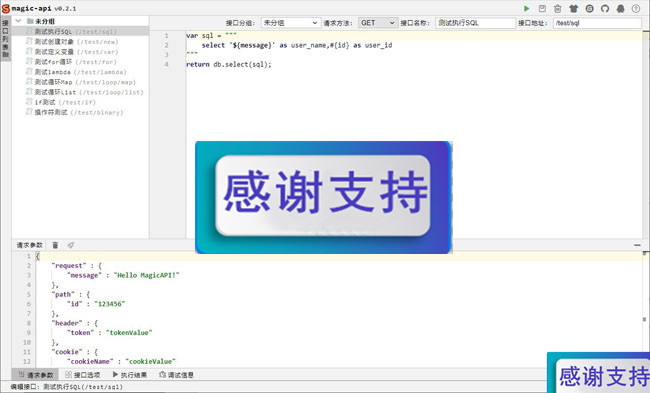Save the interface with the save icon

542,8
